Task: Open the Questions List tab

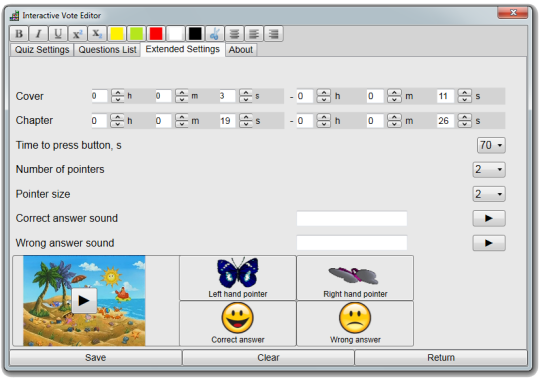Action: pyautogui.click(x=107, y=50)
